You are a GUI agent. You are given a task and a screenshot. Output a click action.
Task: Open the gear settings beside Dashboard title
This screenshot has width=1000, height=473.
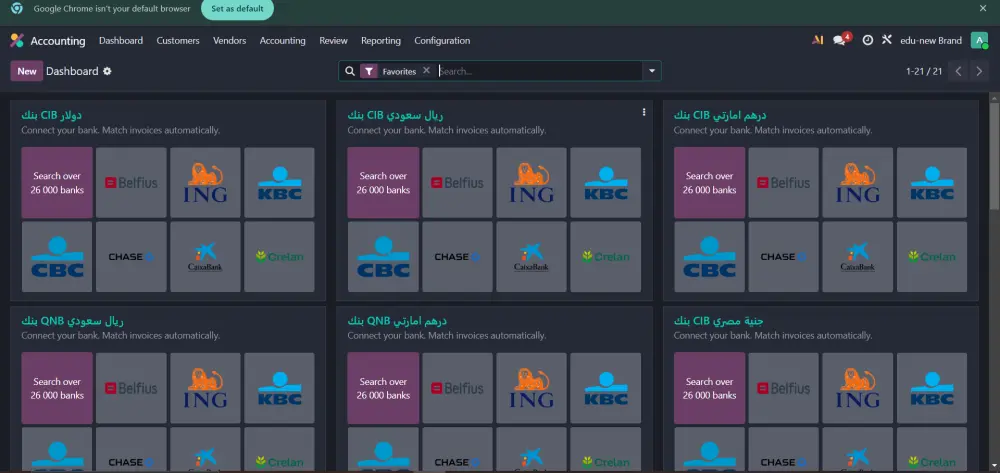[107, 71]
